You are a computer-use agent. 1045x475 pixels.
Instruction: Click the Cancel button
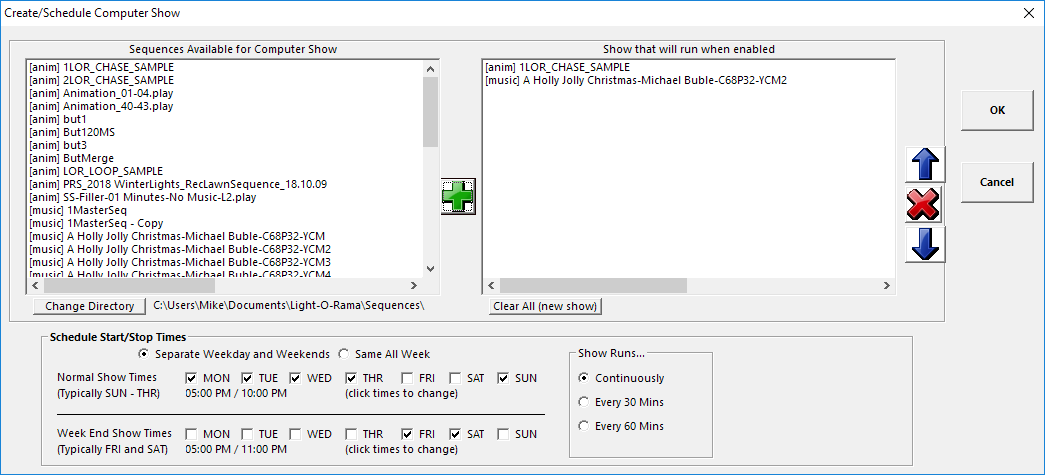(x=996, y=182)
